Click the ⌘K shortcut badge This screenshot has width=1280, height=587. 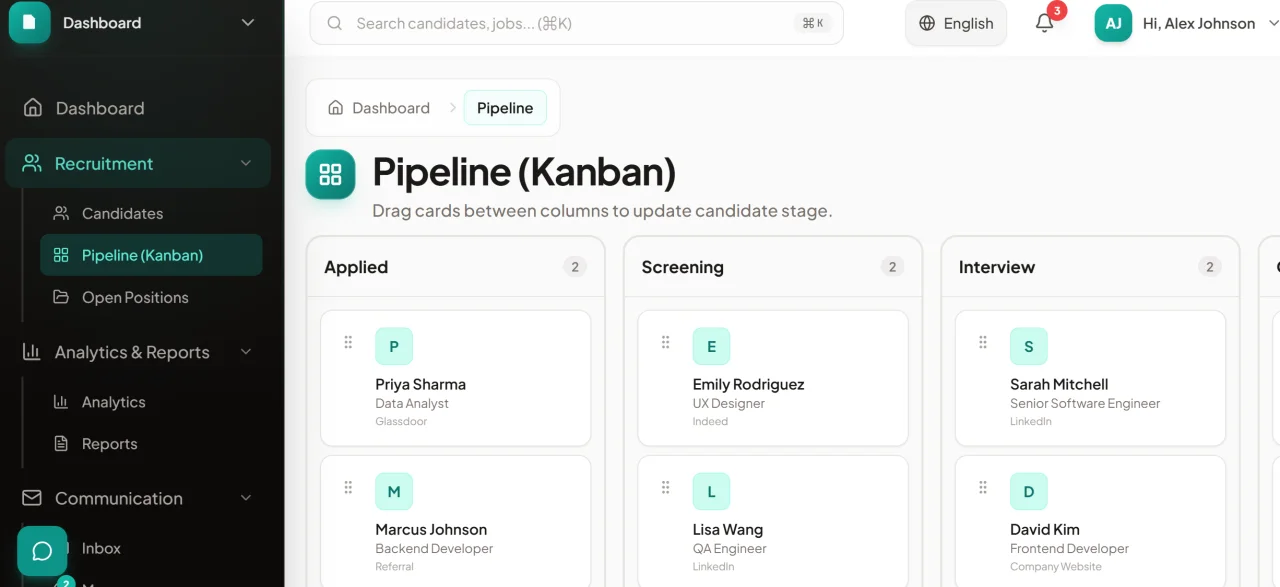(813, 23)
